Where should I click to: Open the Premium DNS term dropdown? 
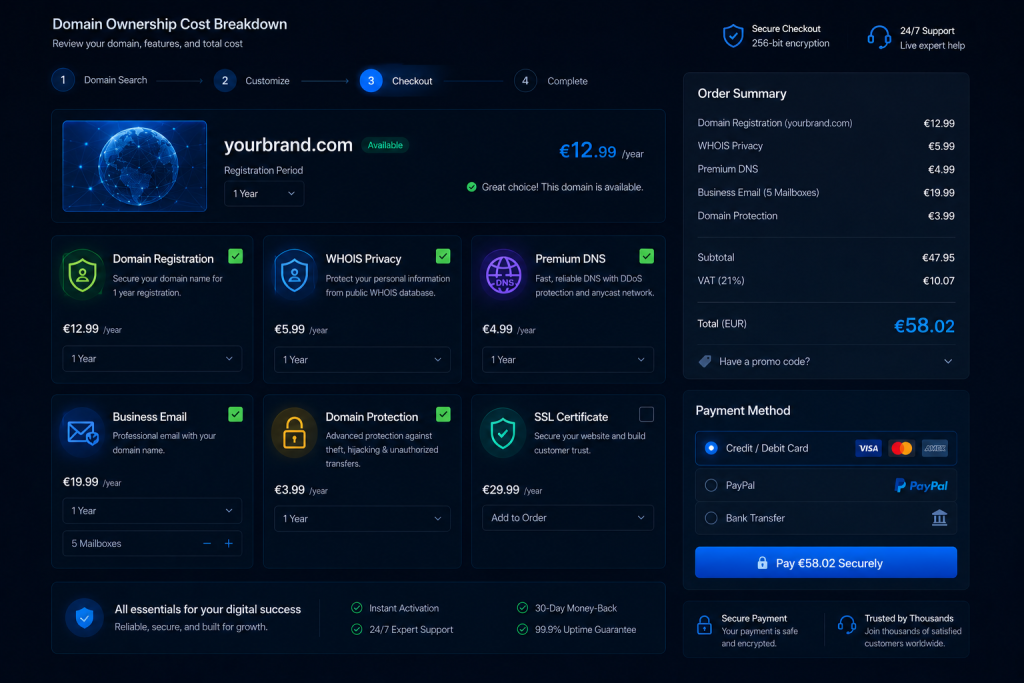[568, 360]
